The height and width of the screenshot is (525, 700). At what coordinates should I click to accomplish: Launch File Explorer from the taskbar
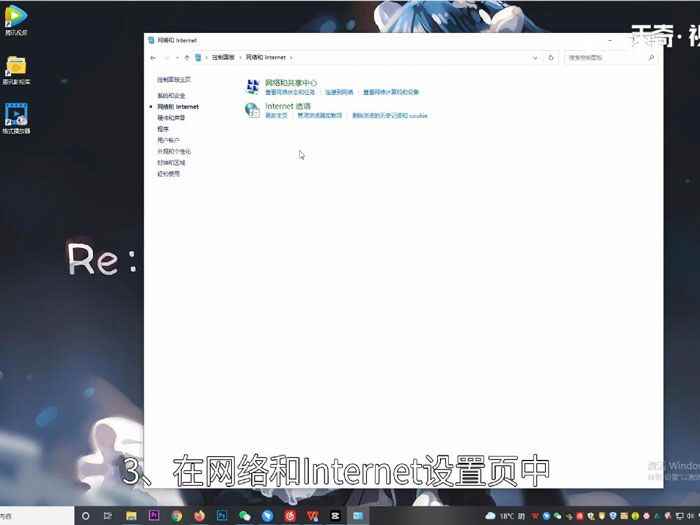[131, 516]
